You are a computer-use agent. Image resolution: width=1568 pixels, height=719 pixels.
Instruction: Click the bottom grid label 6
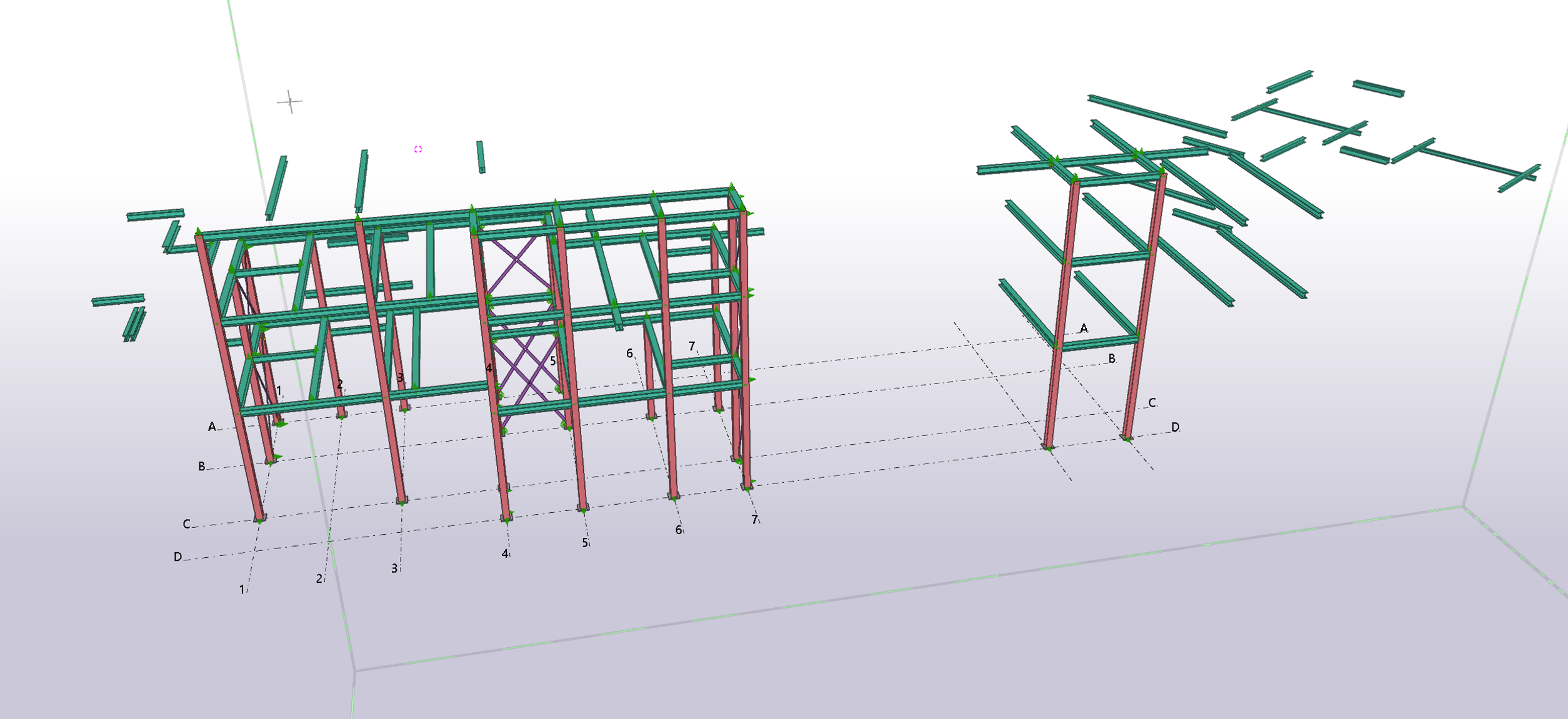(679, 530)
